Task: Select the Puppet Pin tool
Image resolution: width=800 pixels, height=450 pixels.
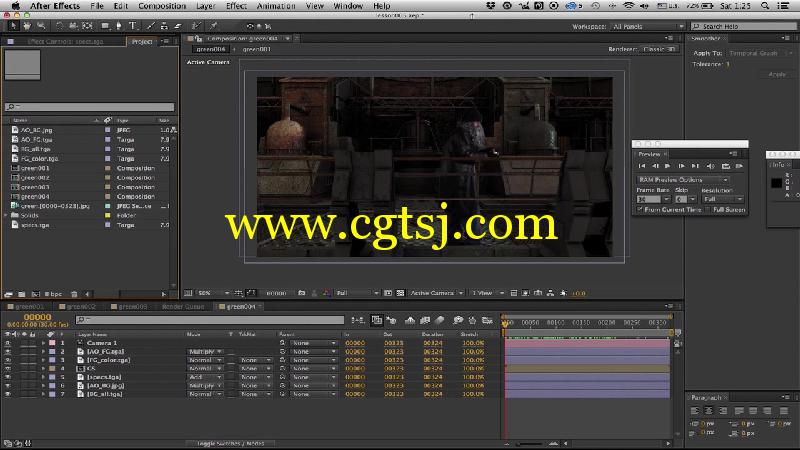Action: 213,26
